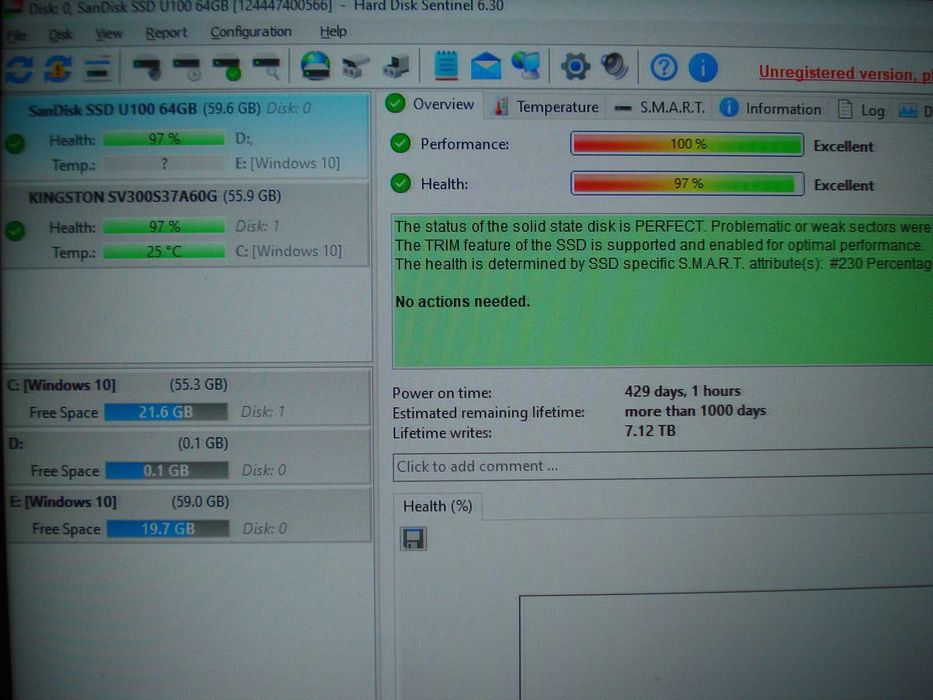Open the Configuration menu

[251, 32]
